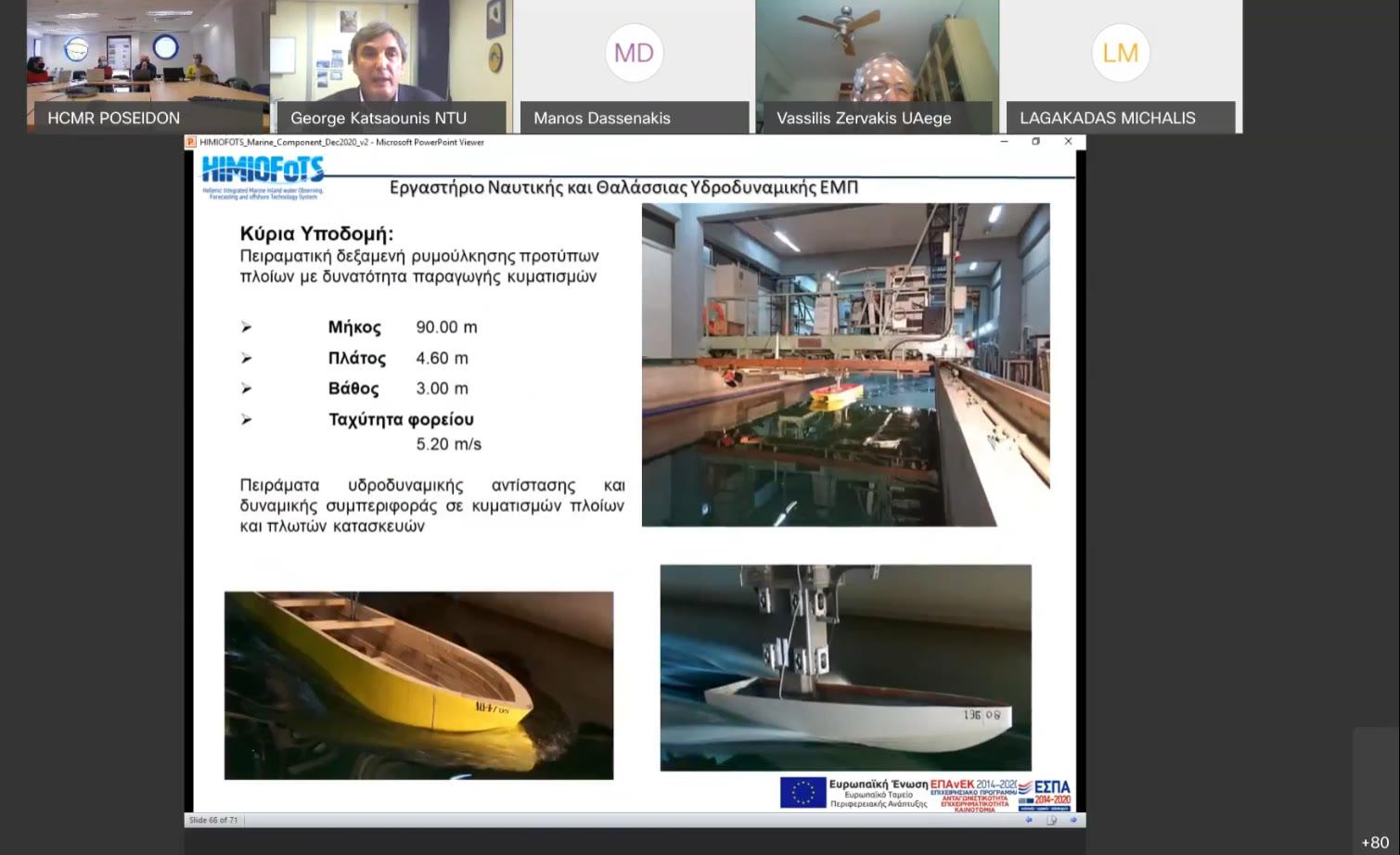This screenshot has height=855, width=1400.
Task: Minimize the PowerPoint Viewer window
Action: pos(1004,142)
